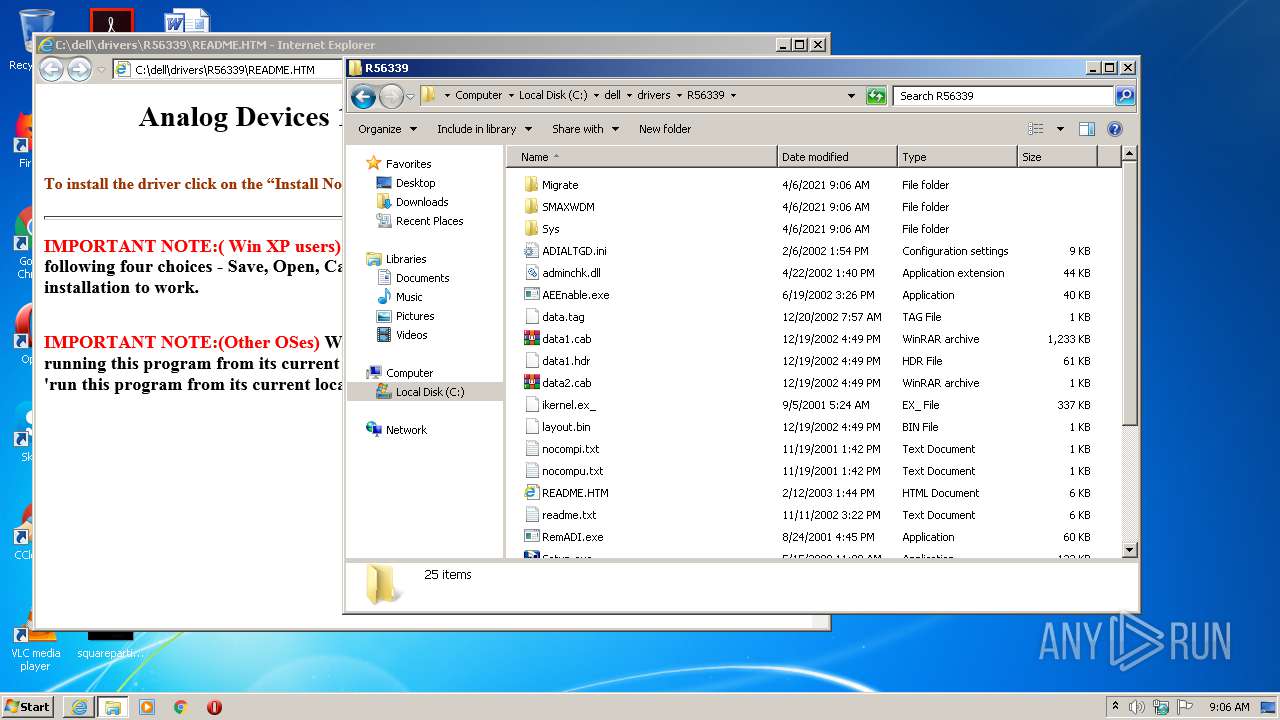1280x720 pixels.
Task: Click the SMAXWDM folder icon
Action: (532, 207)
